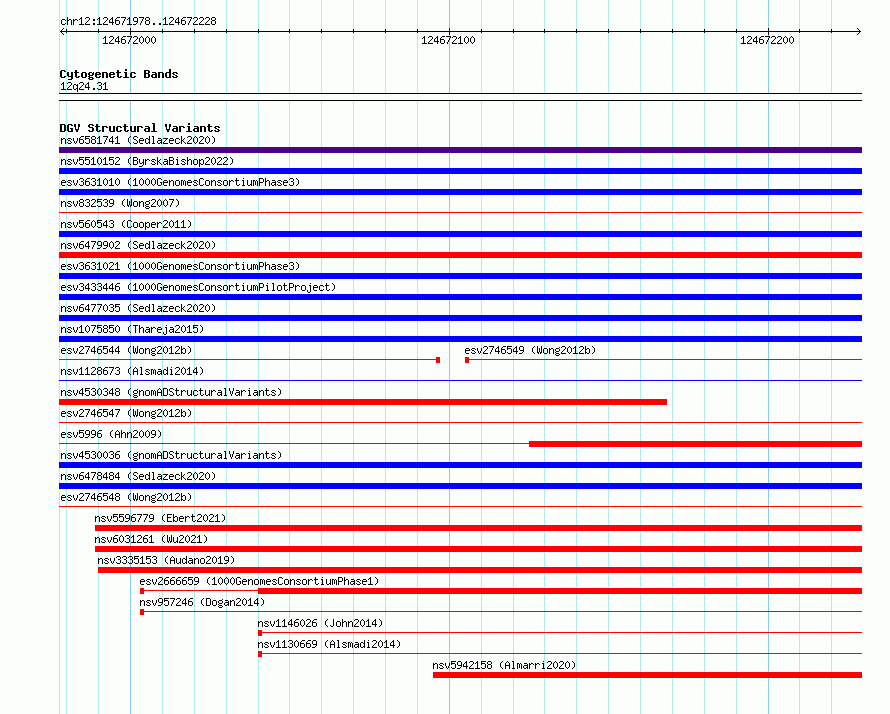Select the red nsv5596779 variant bar

pyautogui.click(x=478, y=528)
